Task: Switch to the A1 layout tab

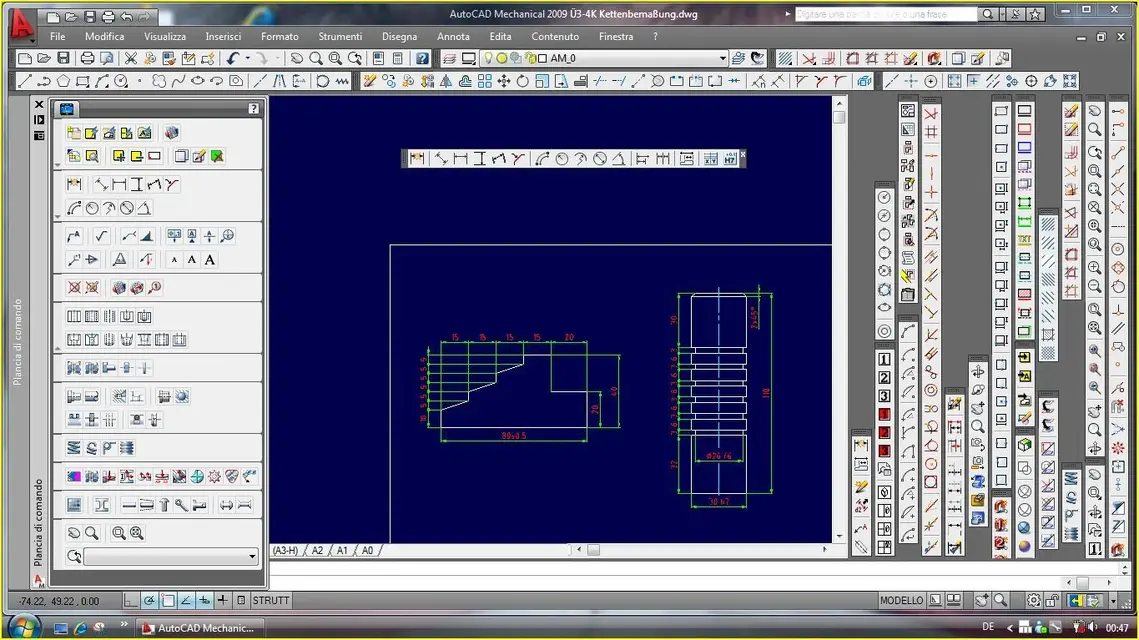Action: pyautogui.click(x=342, y=551)
